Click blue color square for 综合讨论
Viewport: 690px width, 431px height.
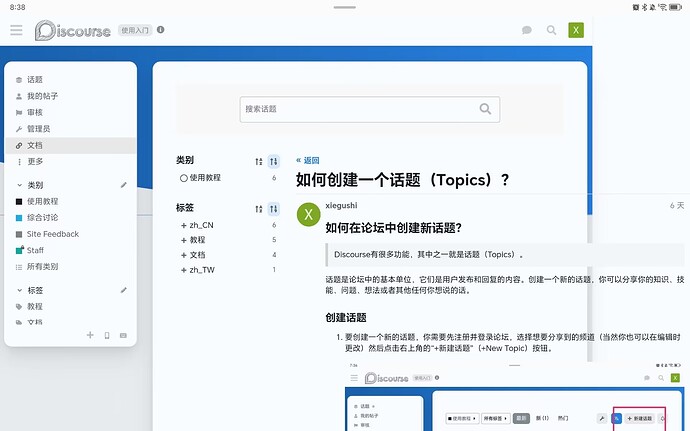(x=19, y=218)
